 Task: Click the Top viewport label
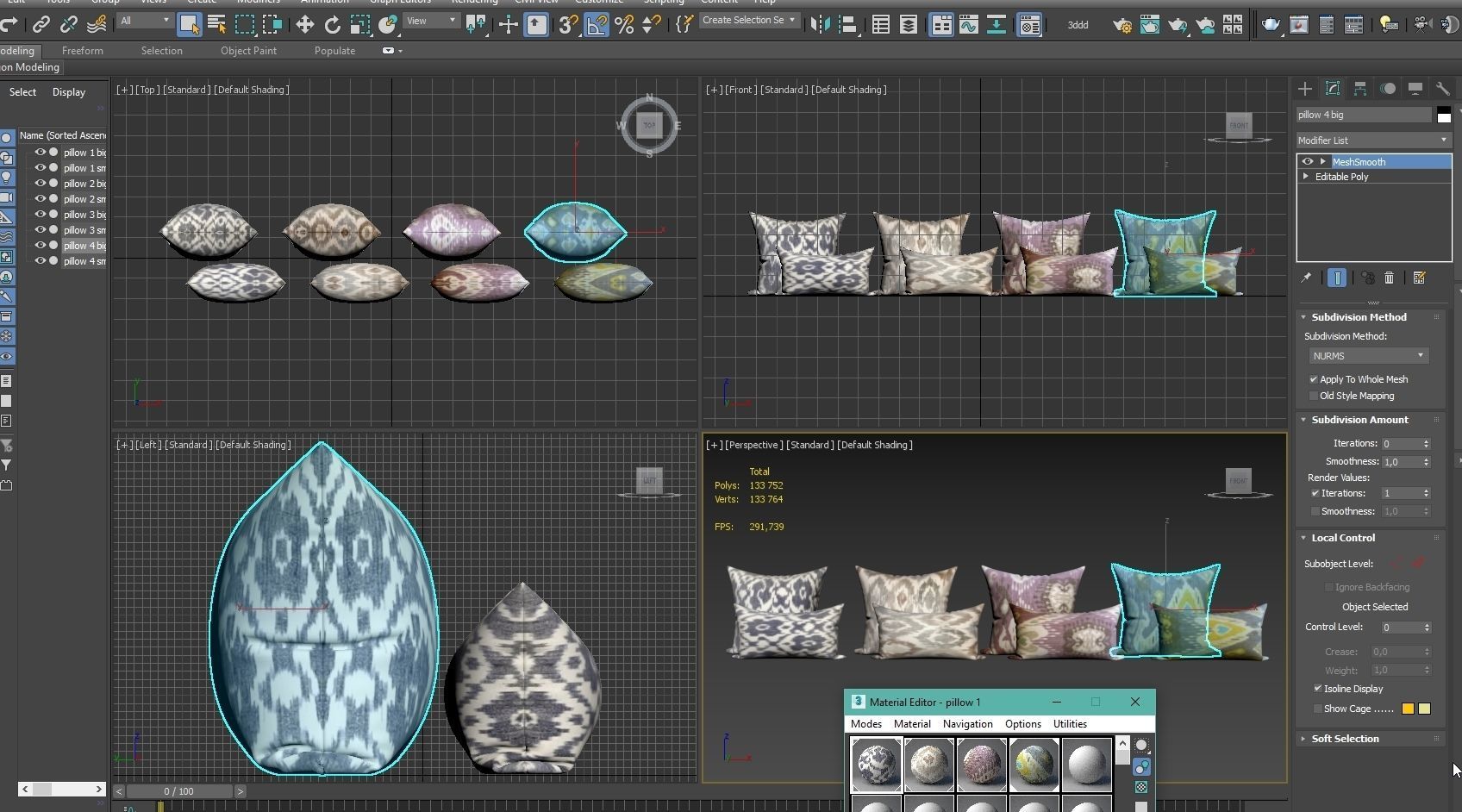(147, 90)
